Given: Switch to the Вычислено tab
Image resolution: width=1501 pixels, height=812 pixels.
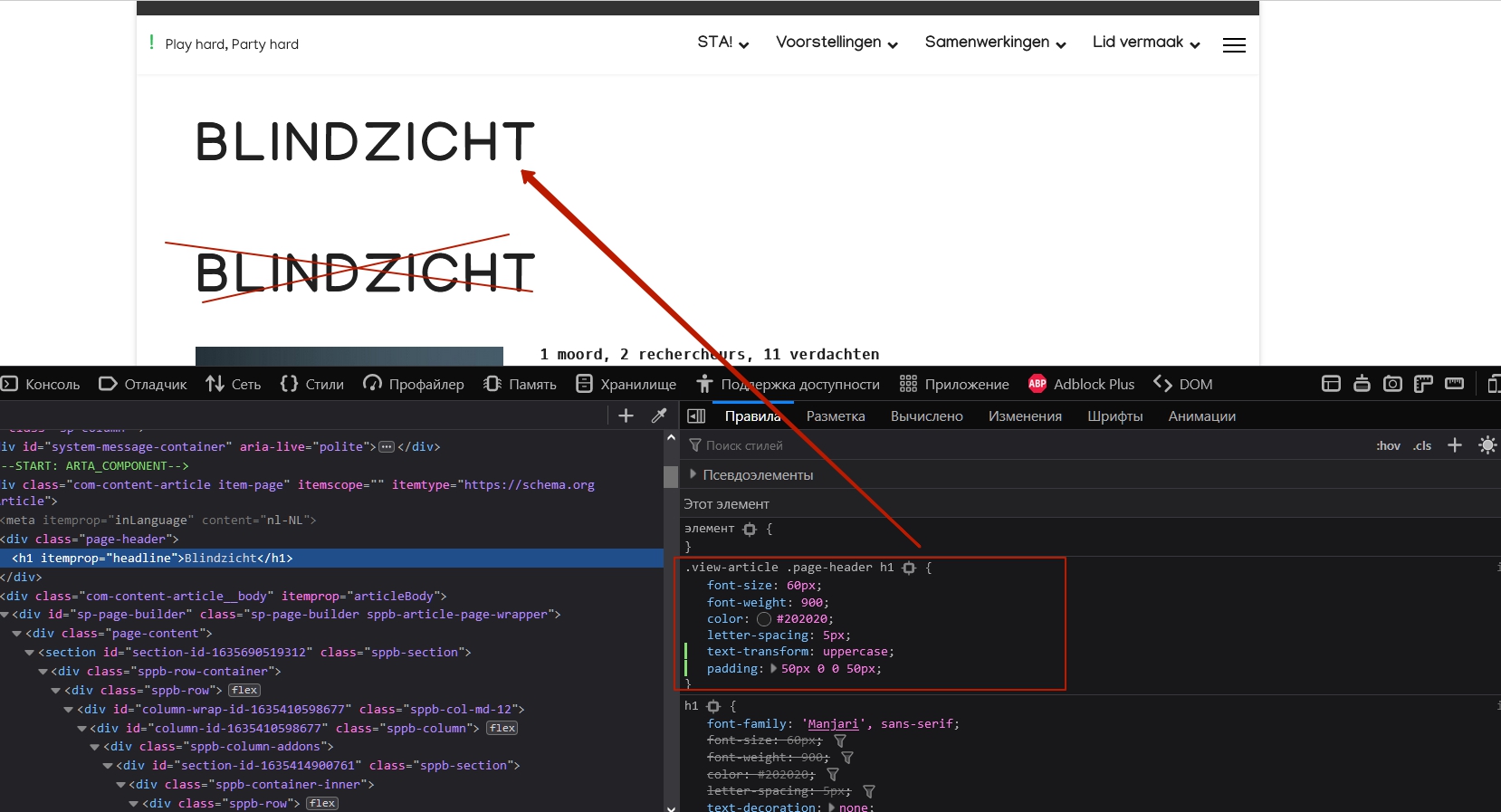Looking at the screenshot, I should coord(926,416).
